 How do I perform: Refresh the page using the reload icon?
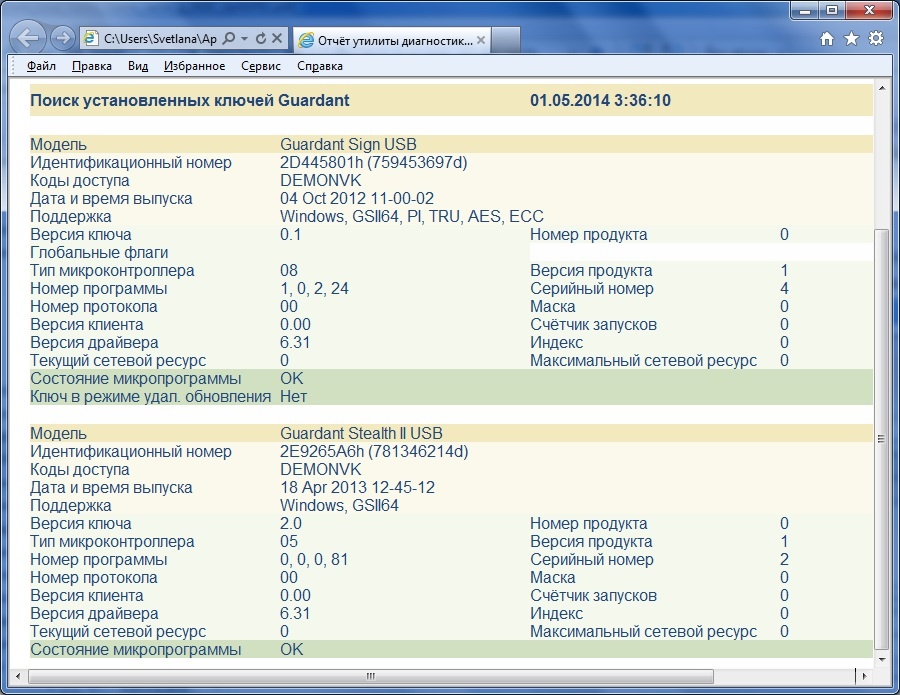(x=261, y=39)
